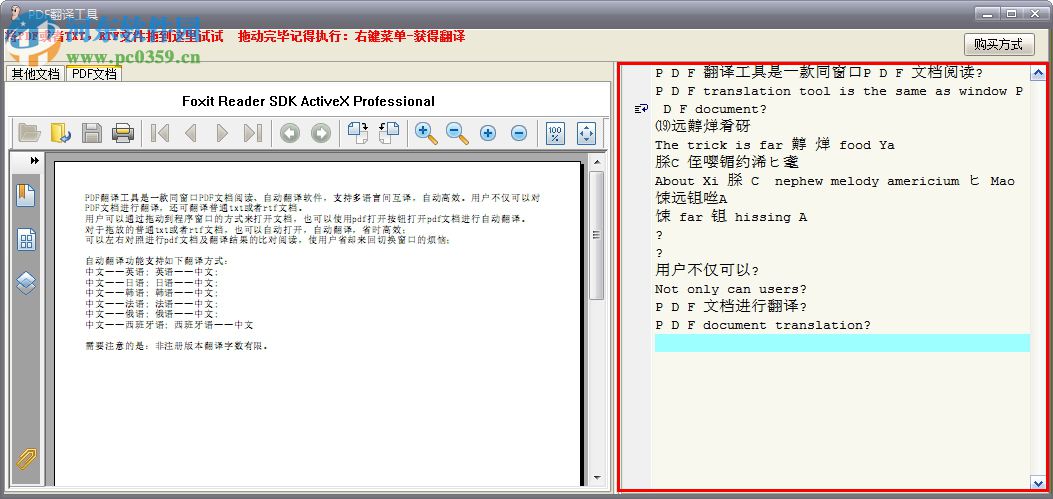Zoom in with the plus button
The image size is (1053, 499).
tap(488, 133)
